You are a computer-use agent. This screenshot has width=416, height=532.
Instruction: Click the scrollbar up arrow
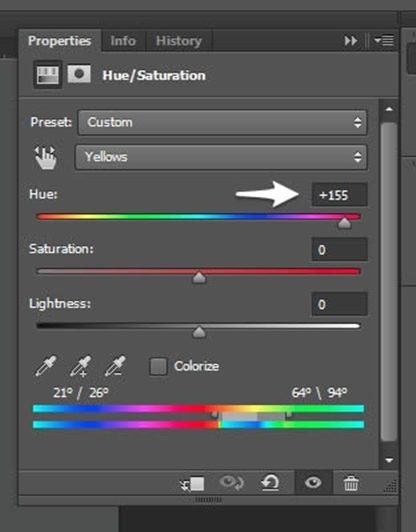click(x=389, y=110)
